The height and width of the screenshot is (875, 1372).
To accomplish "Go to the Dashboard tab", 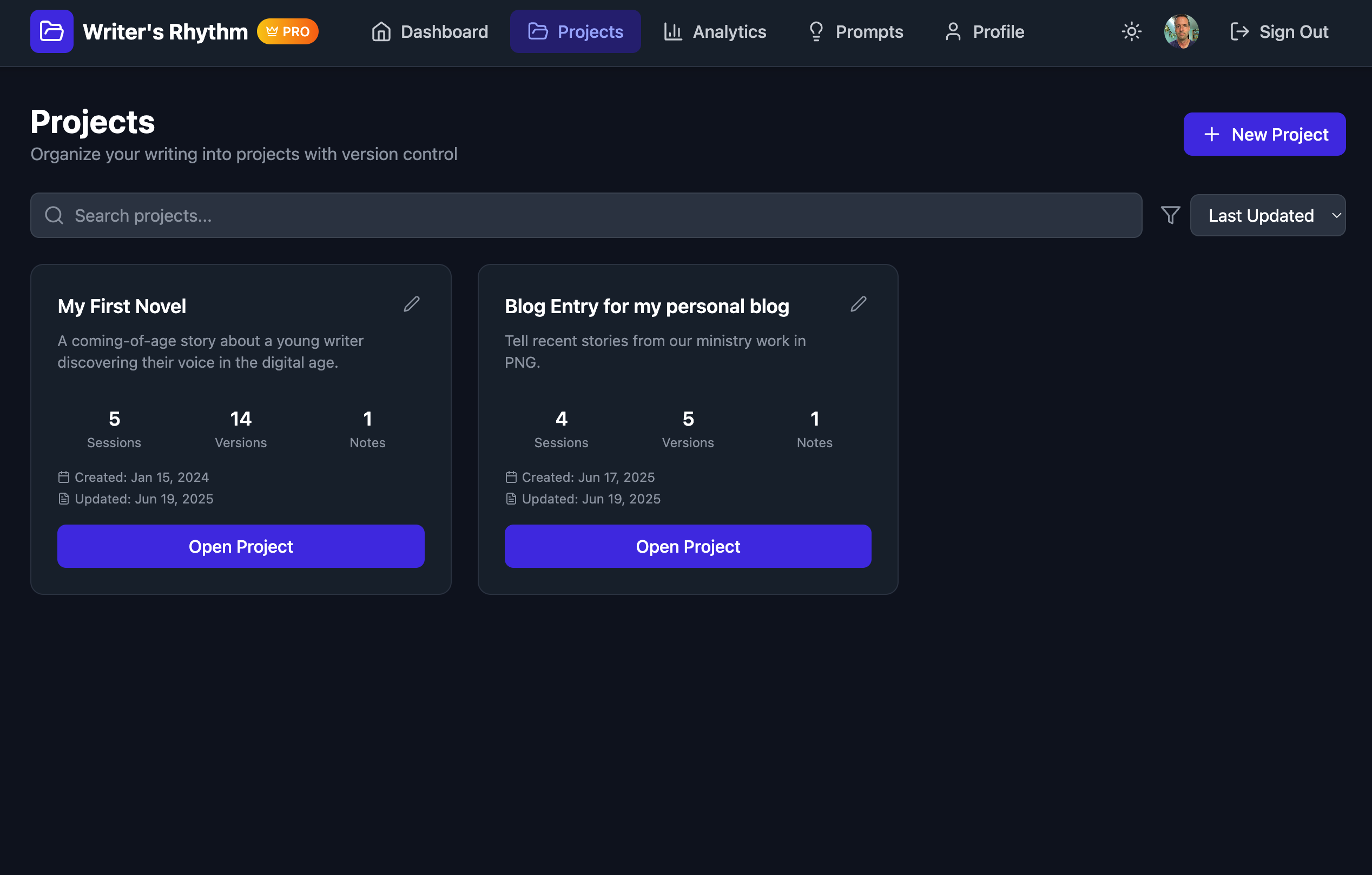I will coord(430,31).
